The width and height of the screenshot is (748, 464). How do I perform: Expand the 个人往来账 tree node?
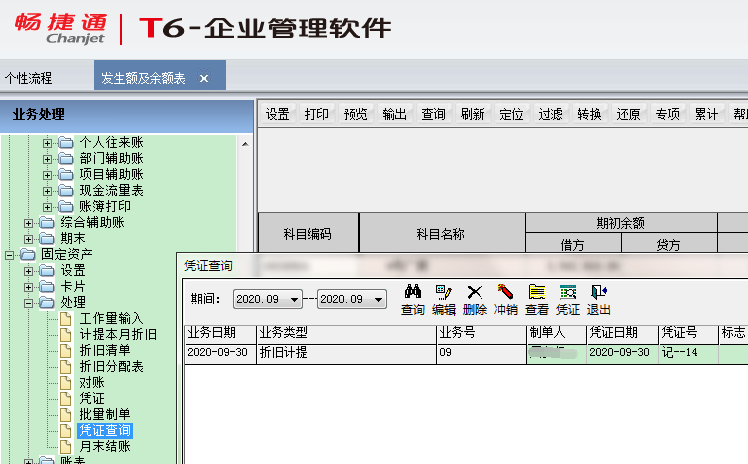click(47, 143)
